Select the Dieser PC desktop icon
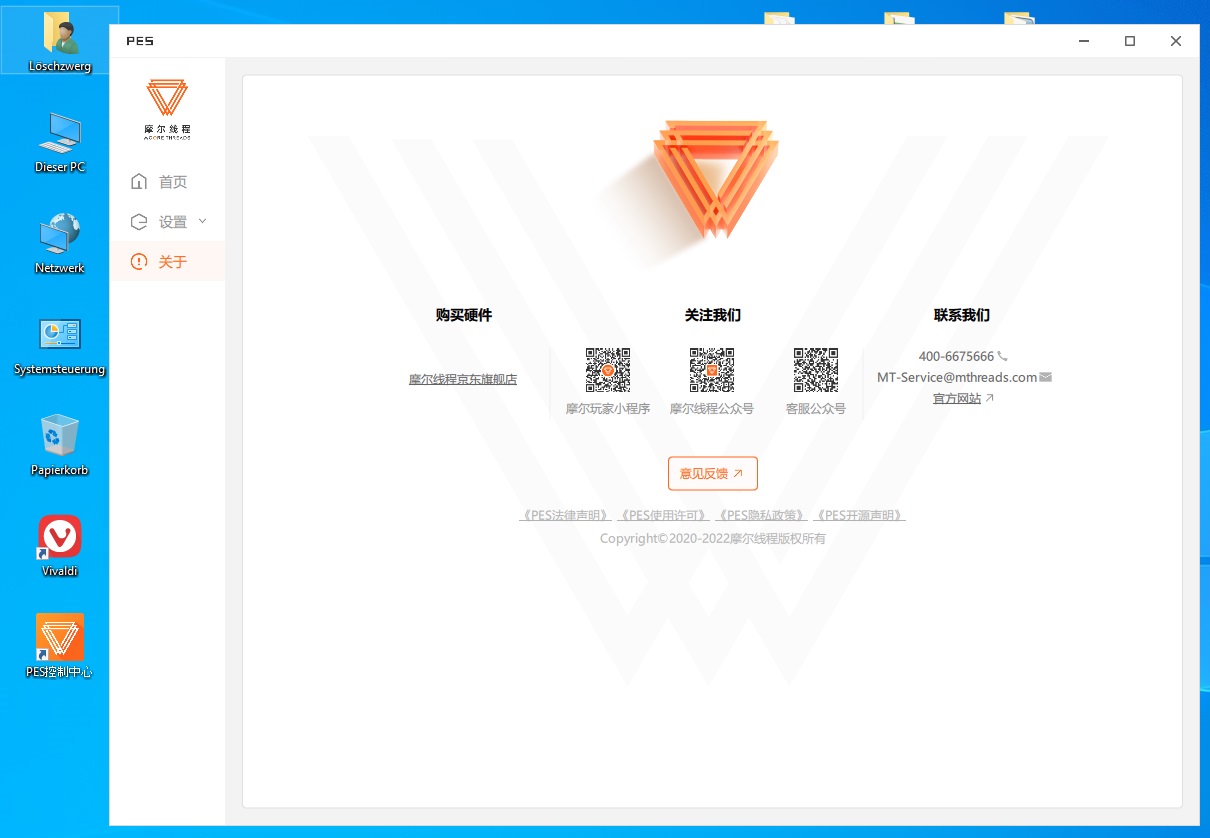Image resolution: width=1210 pixels, height=838 pixels. click(x=60, y=143)
